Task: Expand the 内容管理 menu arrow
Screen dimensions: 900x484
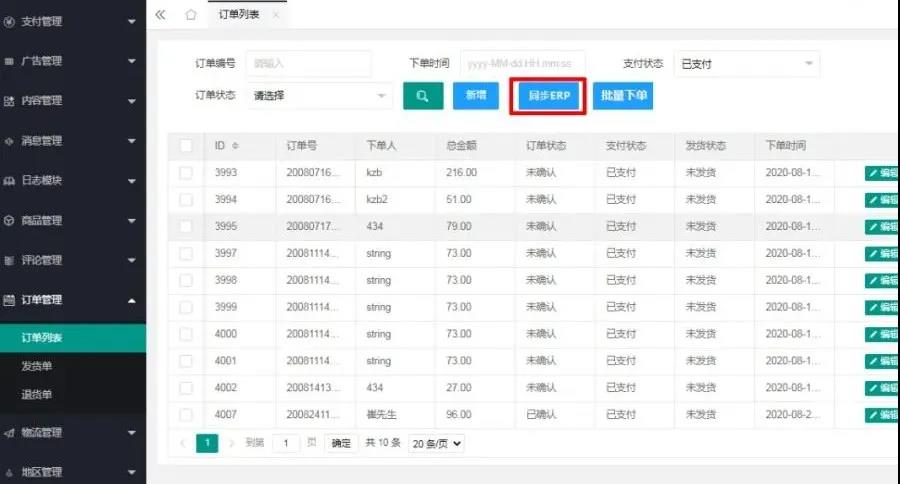Action: coord(132,101)
